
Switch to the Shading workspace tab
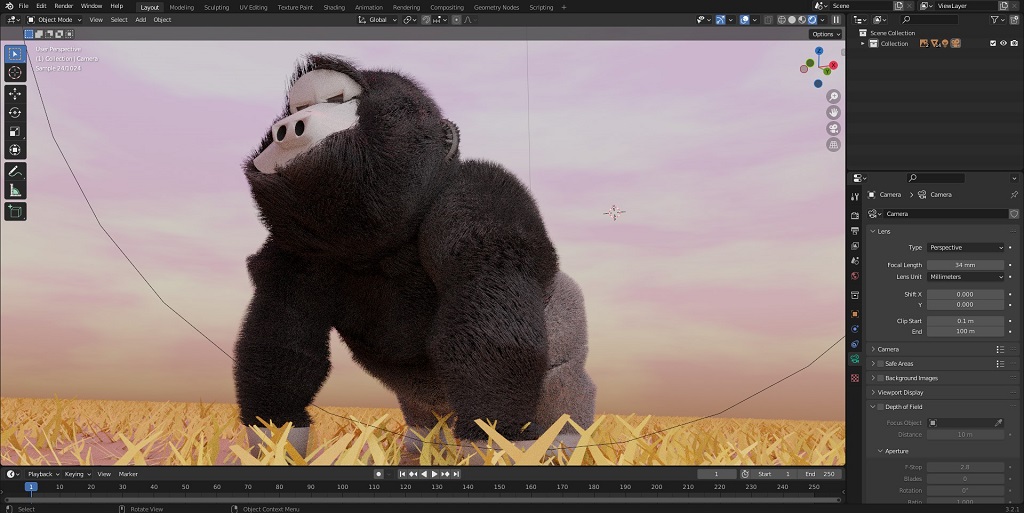334,7
